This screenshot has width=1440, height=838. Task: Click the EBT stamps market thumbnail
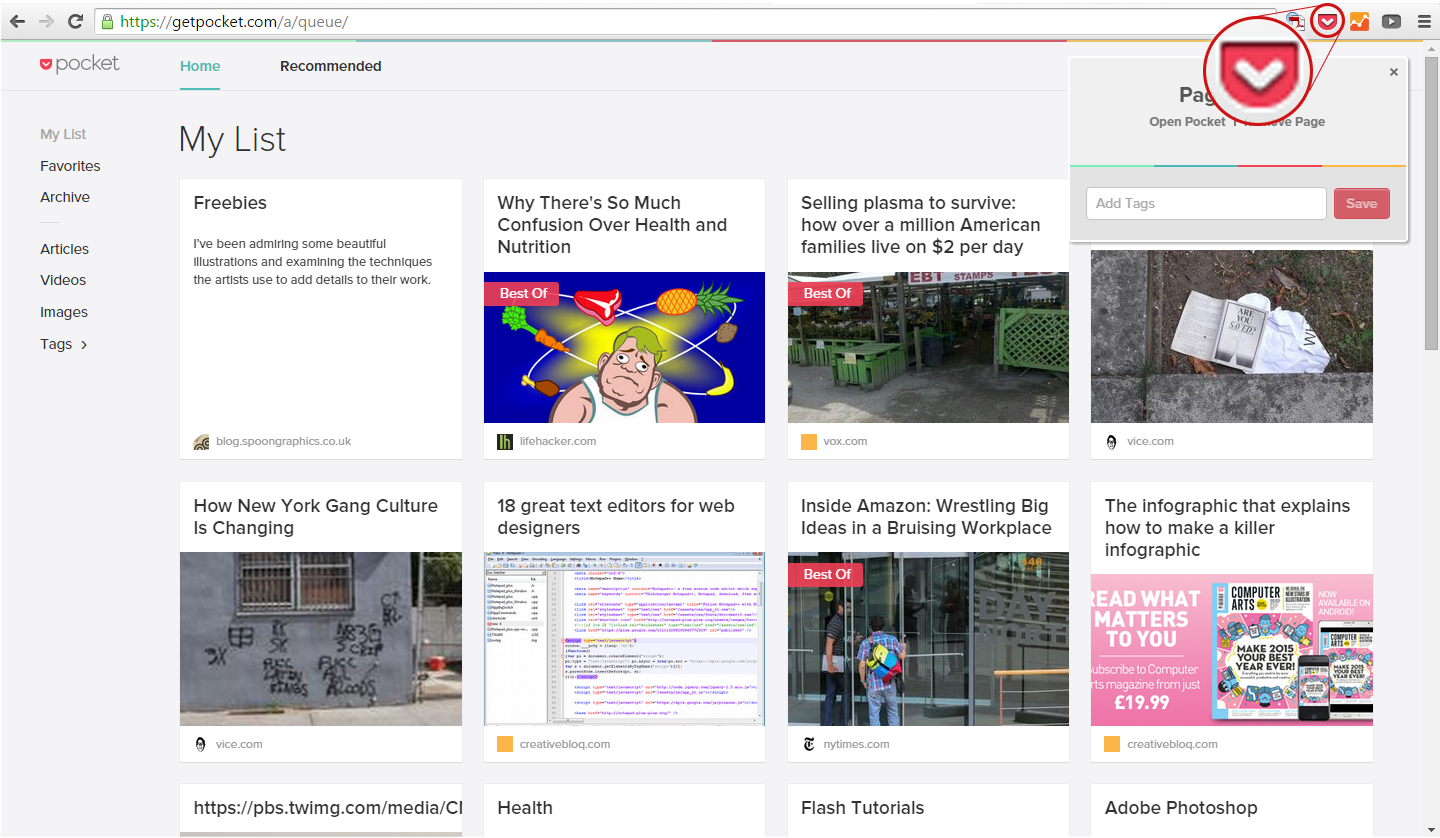tap(928, 347)
